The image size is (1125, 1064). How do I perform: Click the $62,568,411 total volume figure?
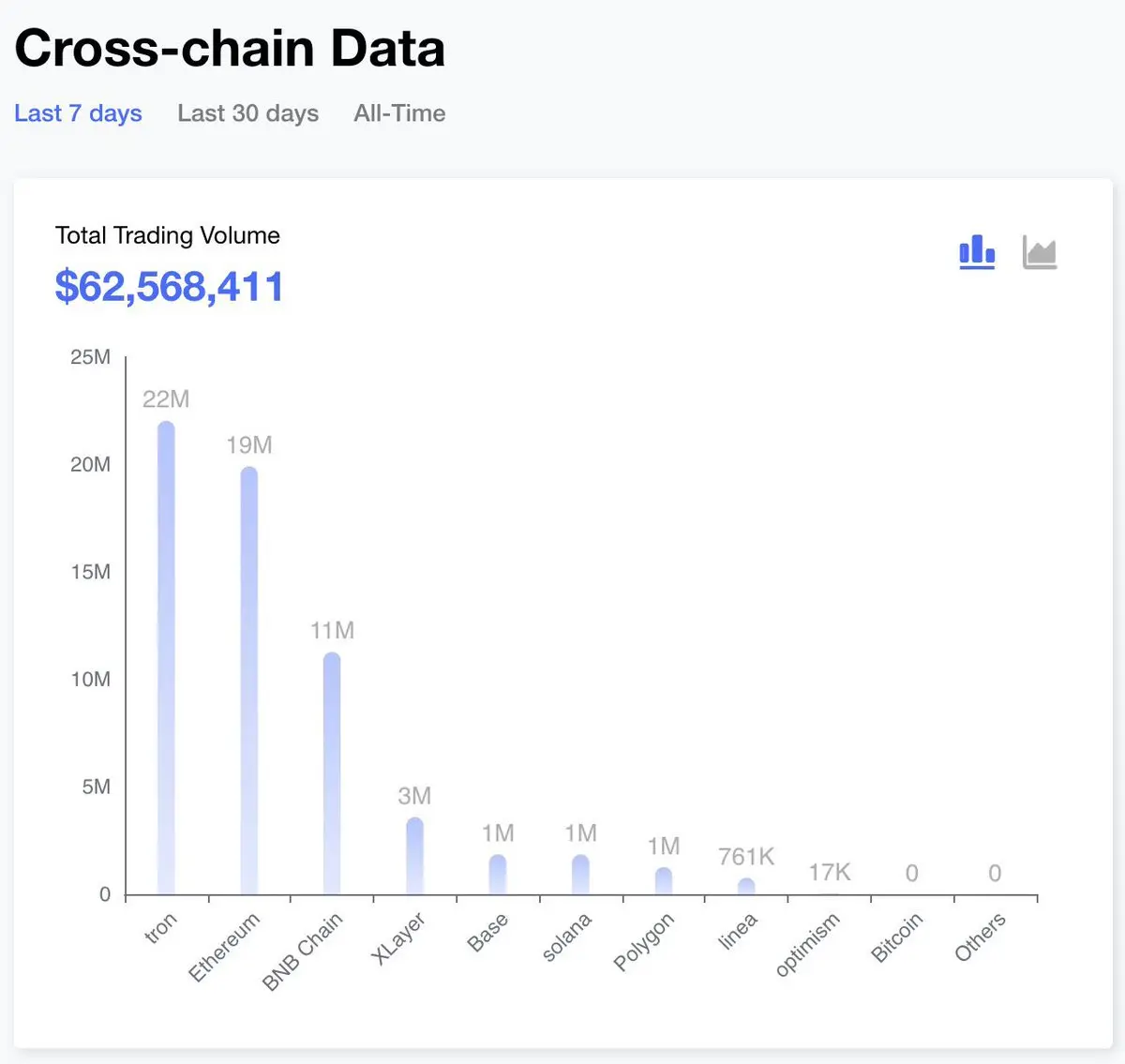[169, 287]
